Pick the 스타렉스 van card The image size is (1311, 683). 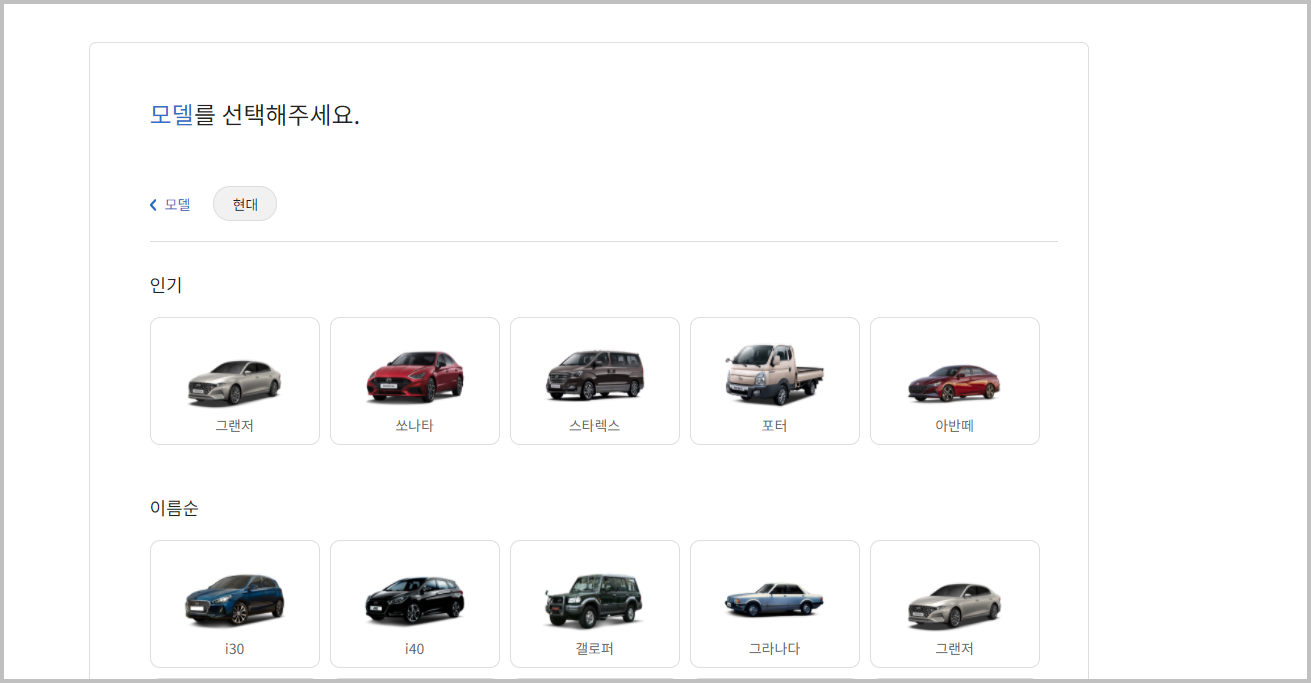(x=595, y=381)
